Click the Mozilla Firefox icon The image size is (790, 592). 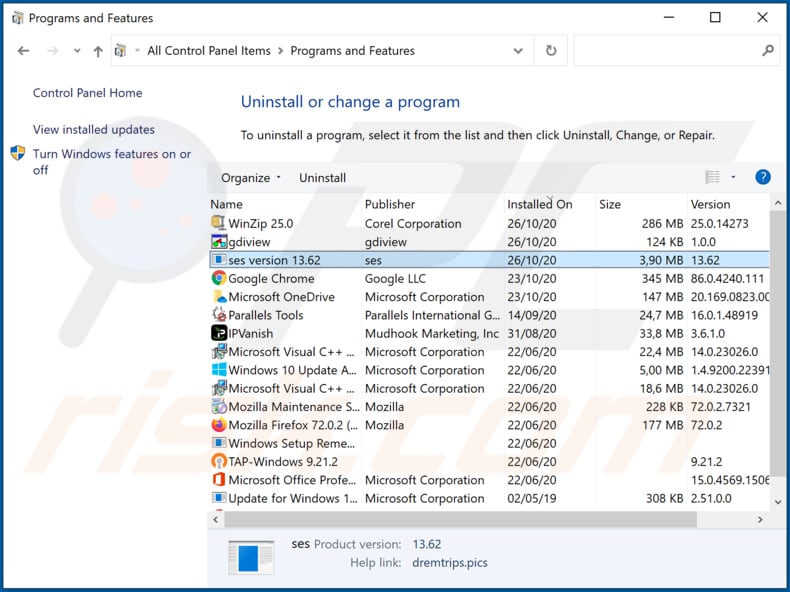point(219,425)
